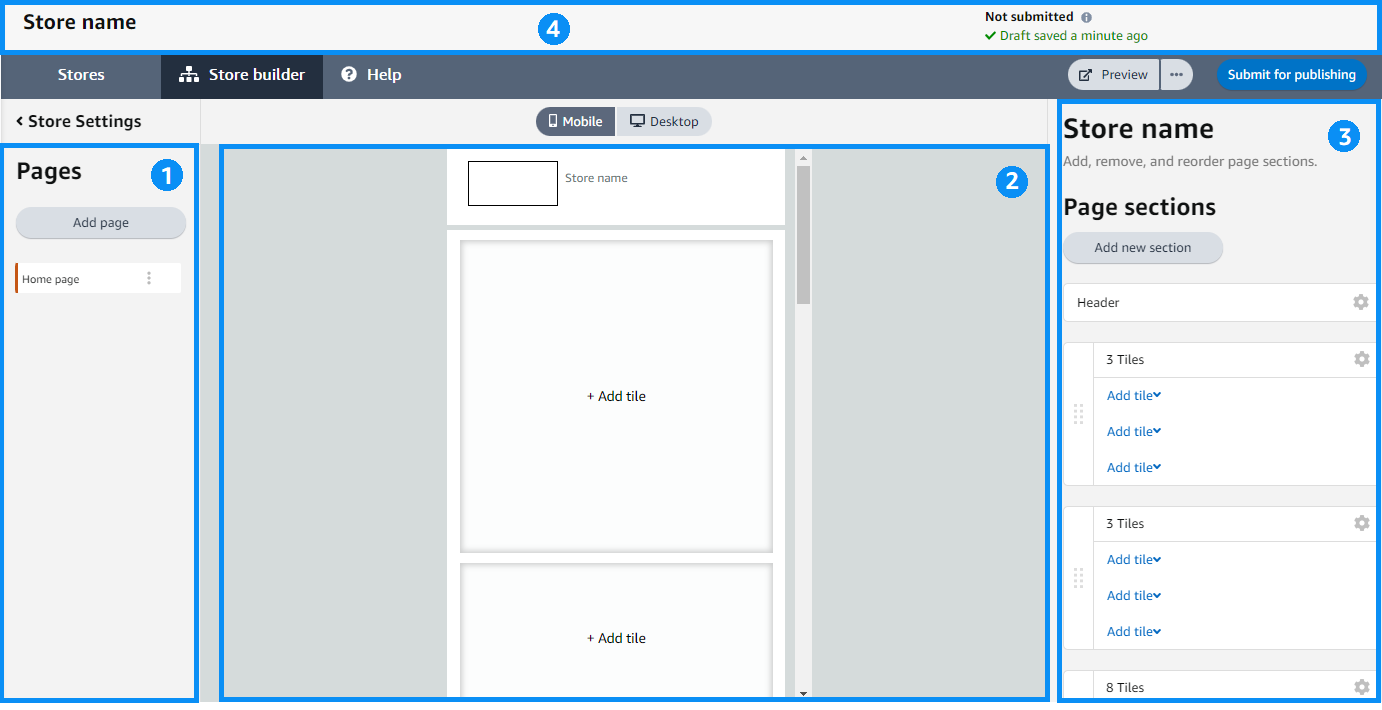1382x710 pixels.
Task: Go to the Stores tab
Action: click(x=81, y=75)
